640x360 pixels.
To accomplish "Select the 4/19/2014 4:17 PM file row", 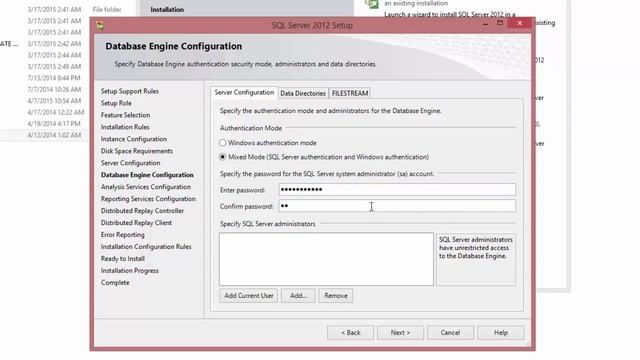I will pyautogui.click(x=44, y=124).
